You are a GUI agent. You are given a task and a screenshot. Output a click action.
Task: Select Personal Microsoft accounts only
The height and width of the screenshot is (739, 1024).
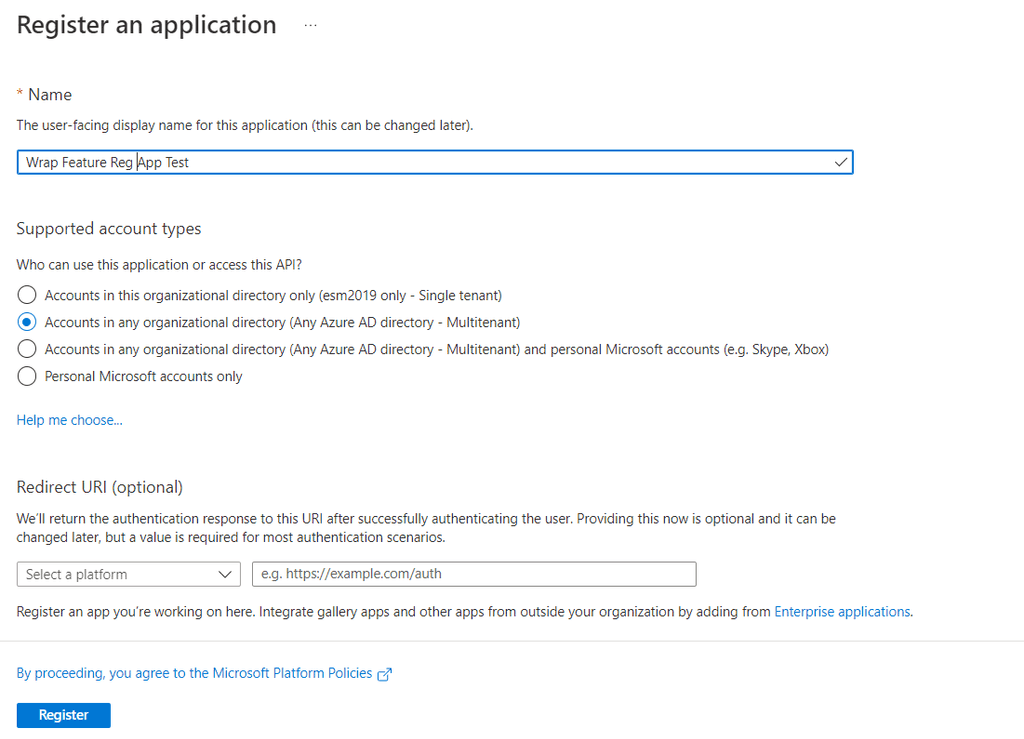[x=27, y=376]
